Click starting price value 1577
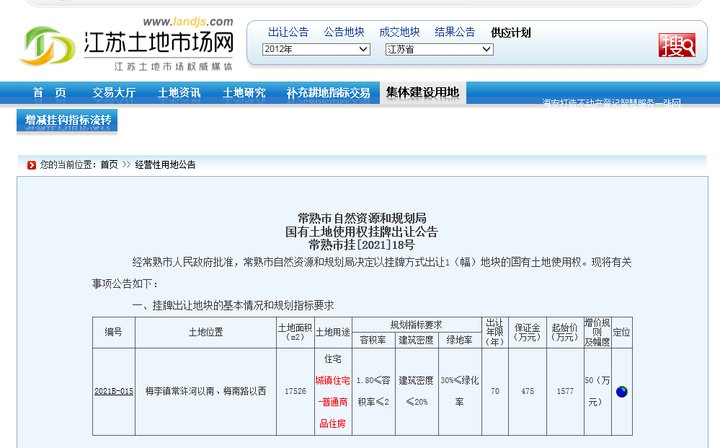 tap(565, 391)
